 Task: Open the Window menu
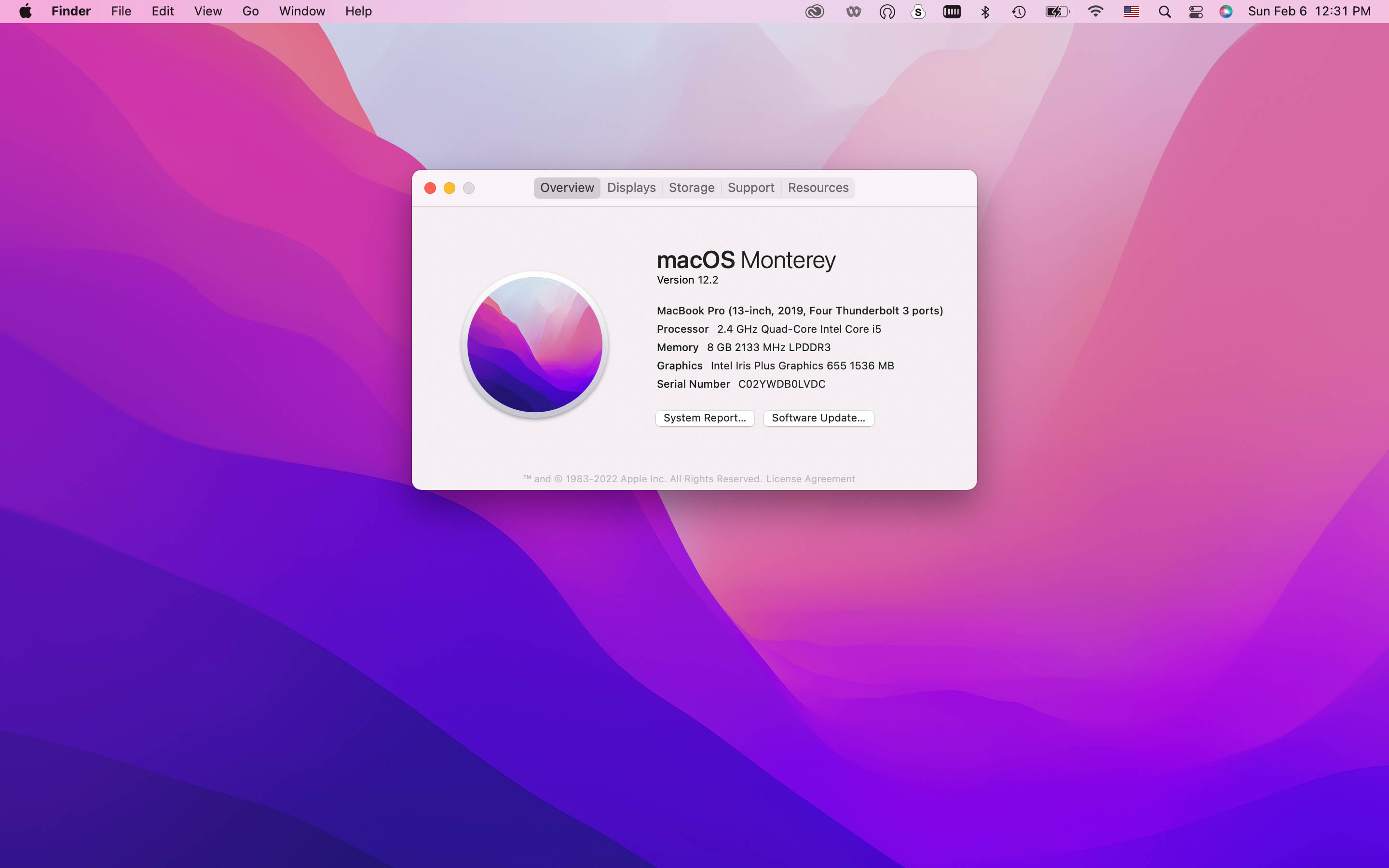coord(302,11)
